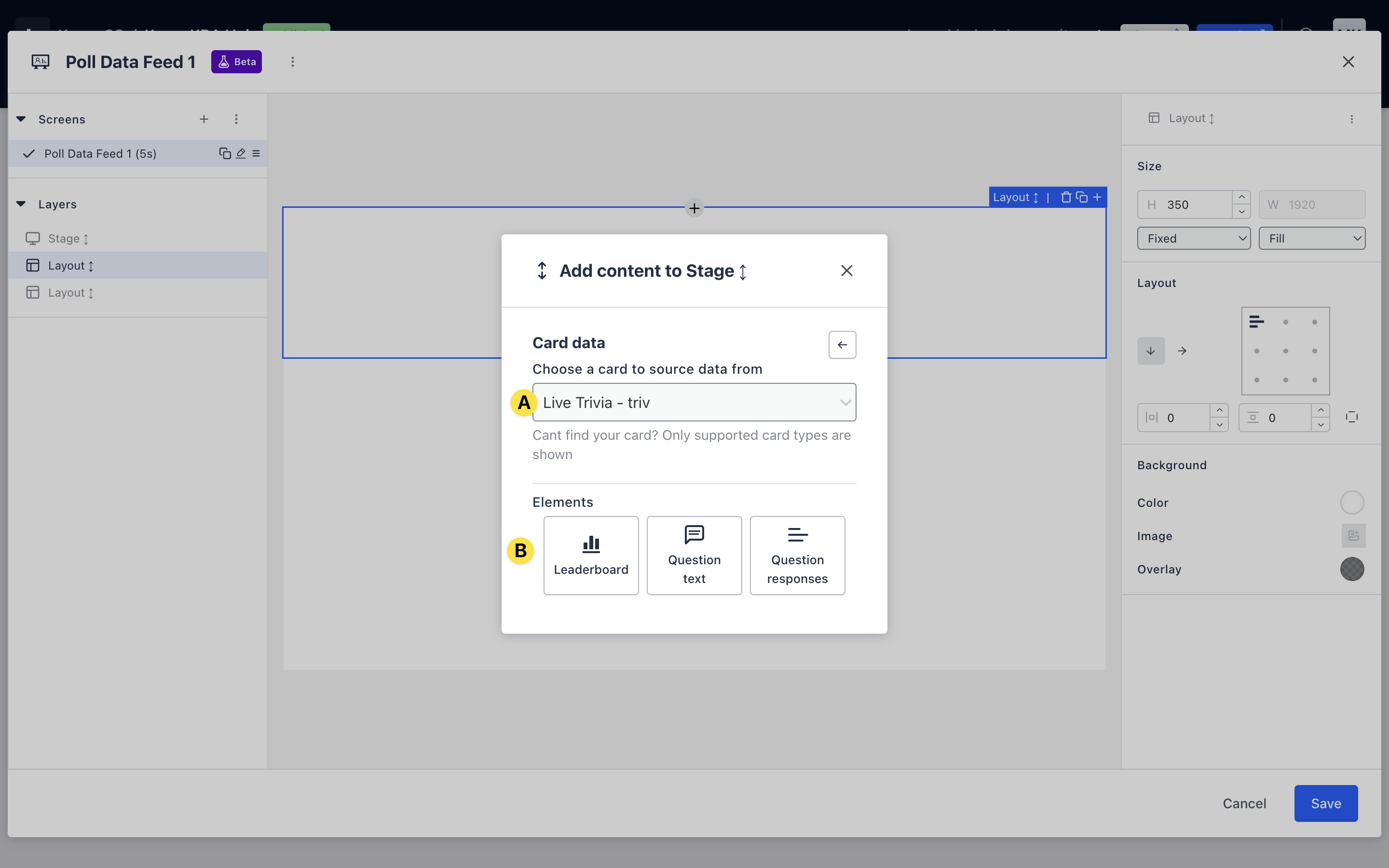Rename the Poll Data Feed 1 screen
The image size is (1389, 868).
(x=241, y=153)
